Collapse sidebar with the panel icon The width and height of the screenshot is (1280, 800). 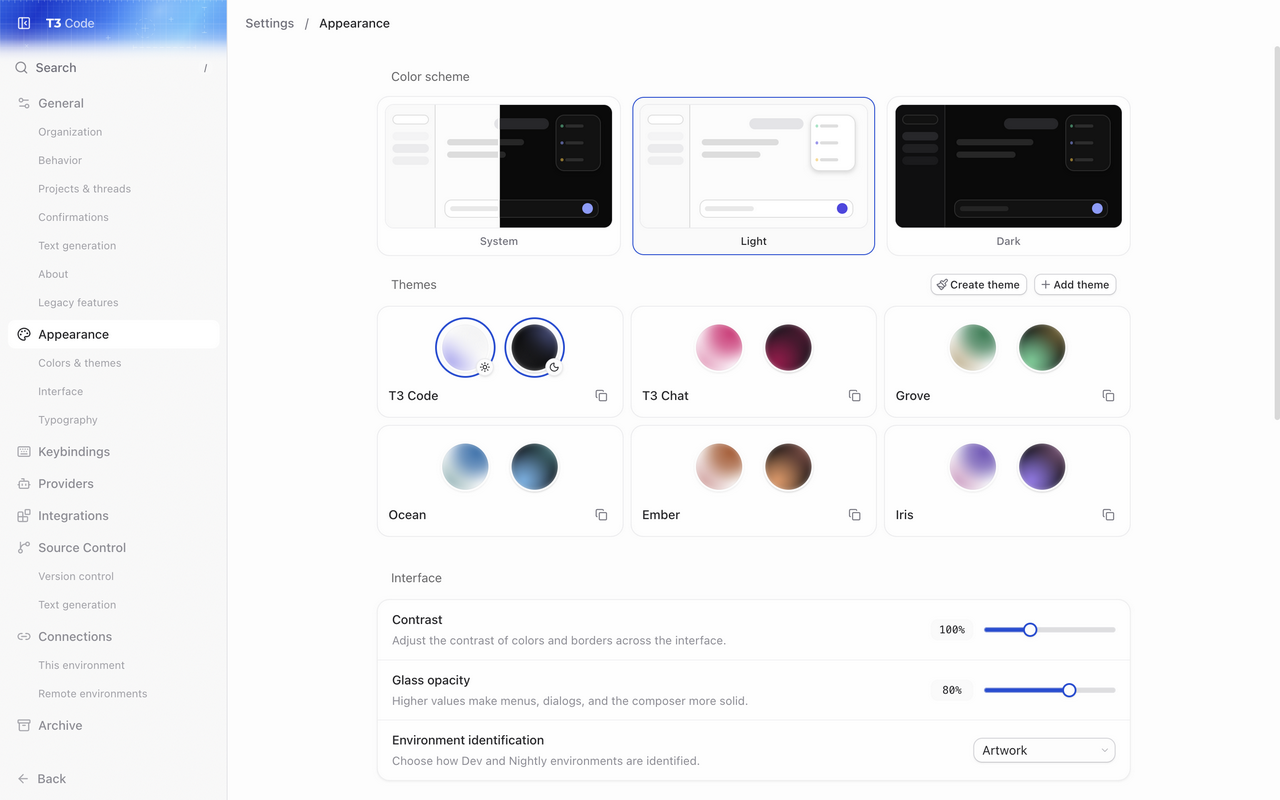24,23
